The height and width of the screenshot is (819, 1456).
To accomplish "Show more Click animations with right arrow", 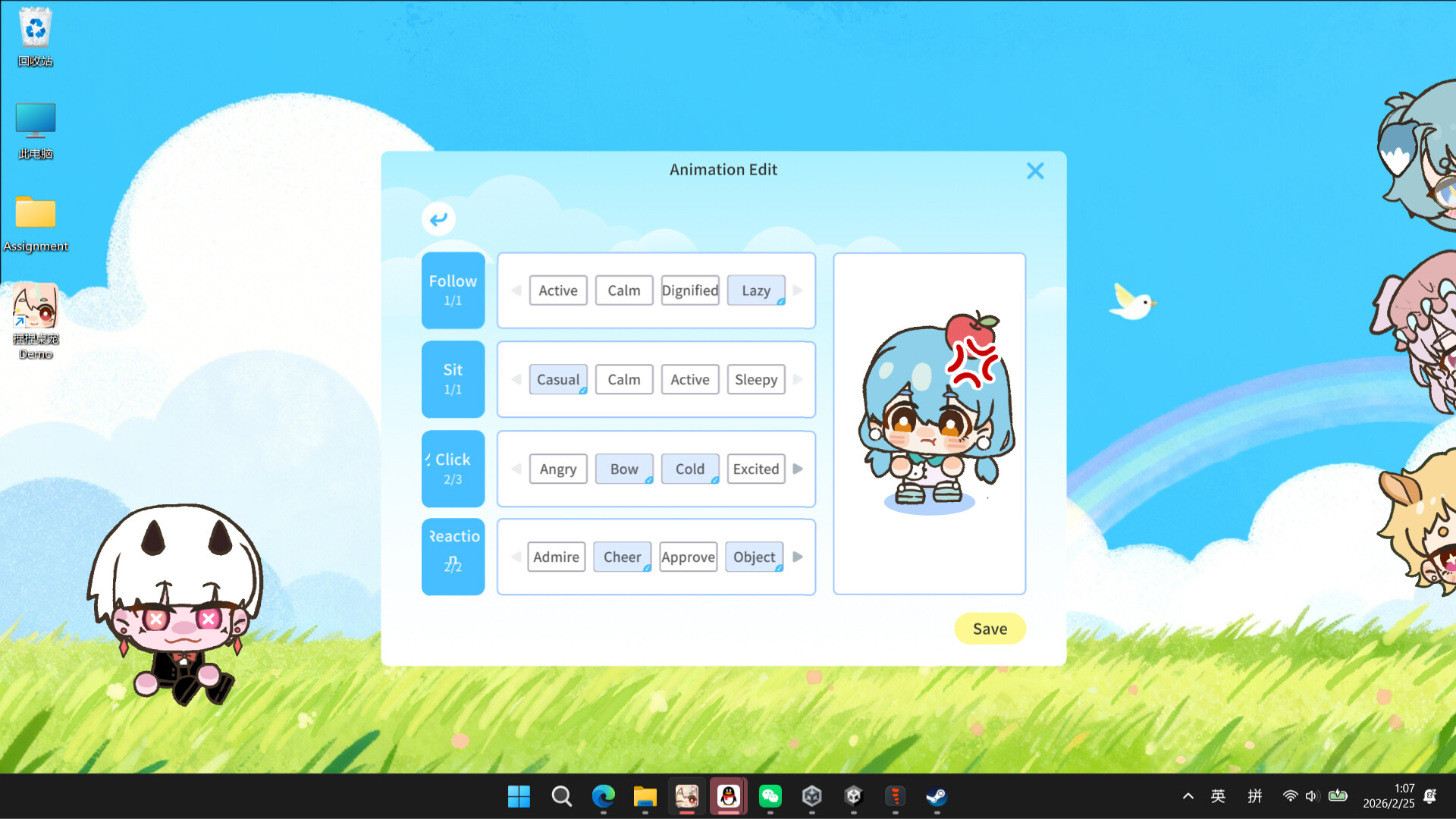I will [797, 469].
